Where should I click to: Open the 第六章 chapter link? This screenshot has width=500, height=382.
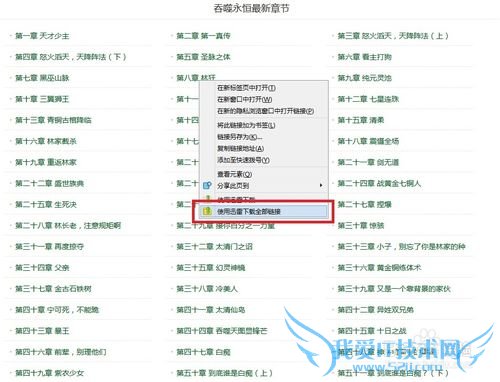[364, 57]
